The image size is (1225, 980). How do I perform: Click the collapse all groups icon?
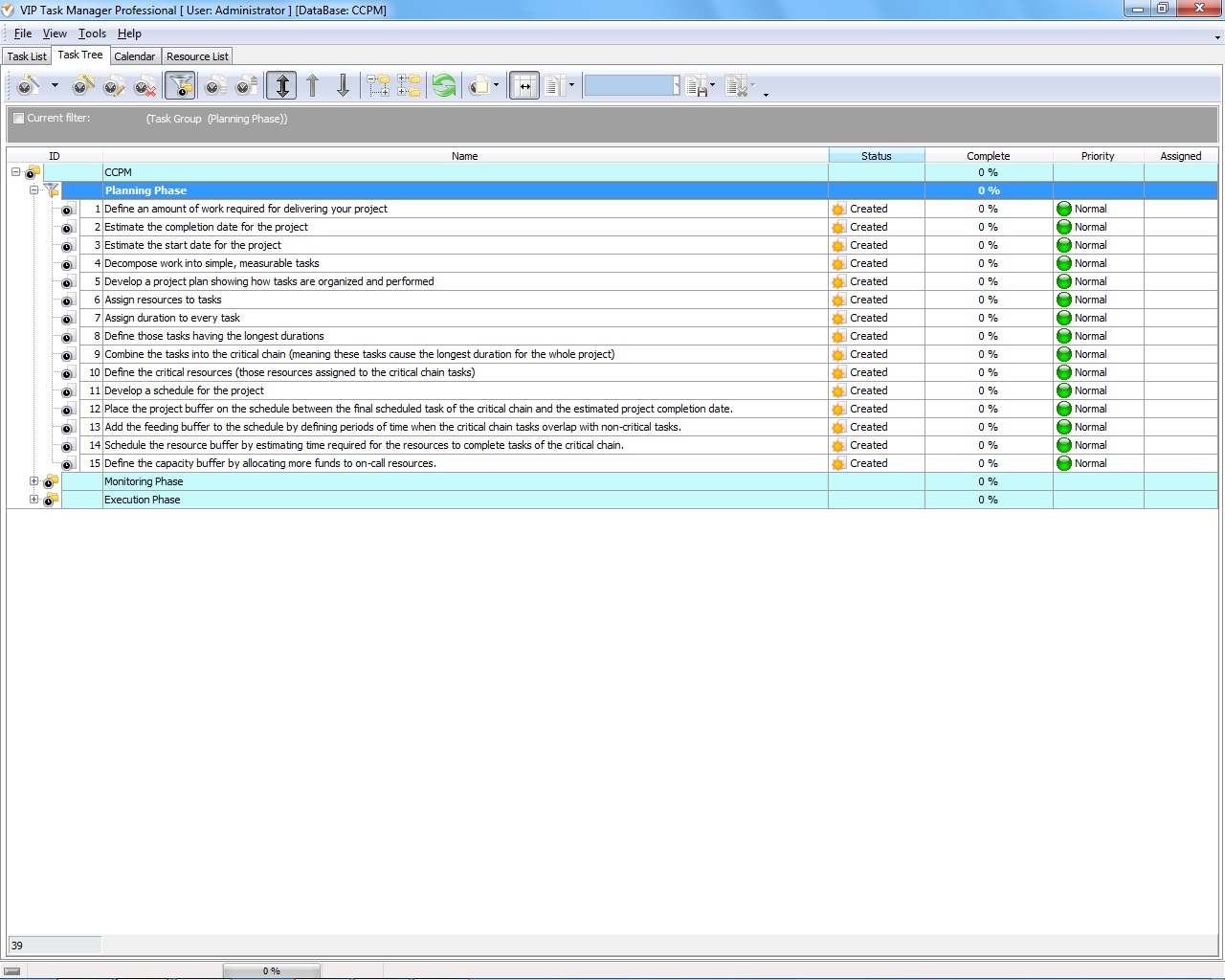(x=409, y=87)
